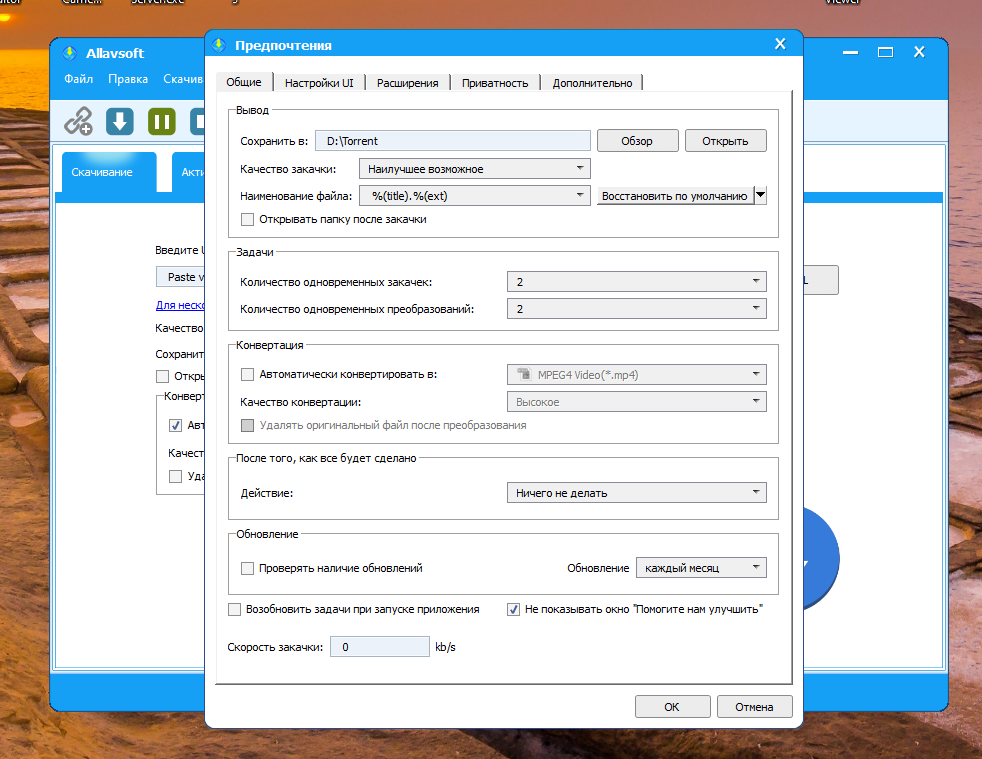Close the Предпочтения dialog with X
The width and height of the screenshot is (982, 759).
(x=781, y=44)
